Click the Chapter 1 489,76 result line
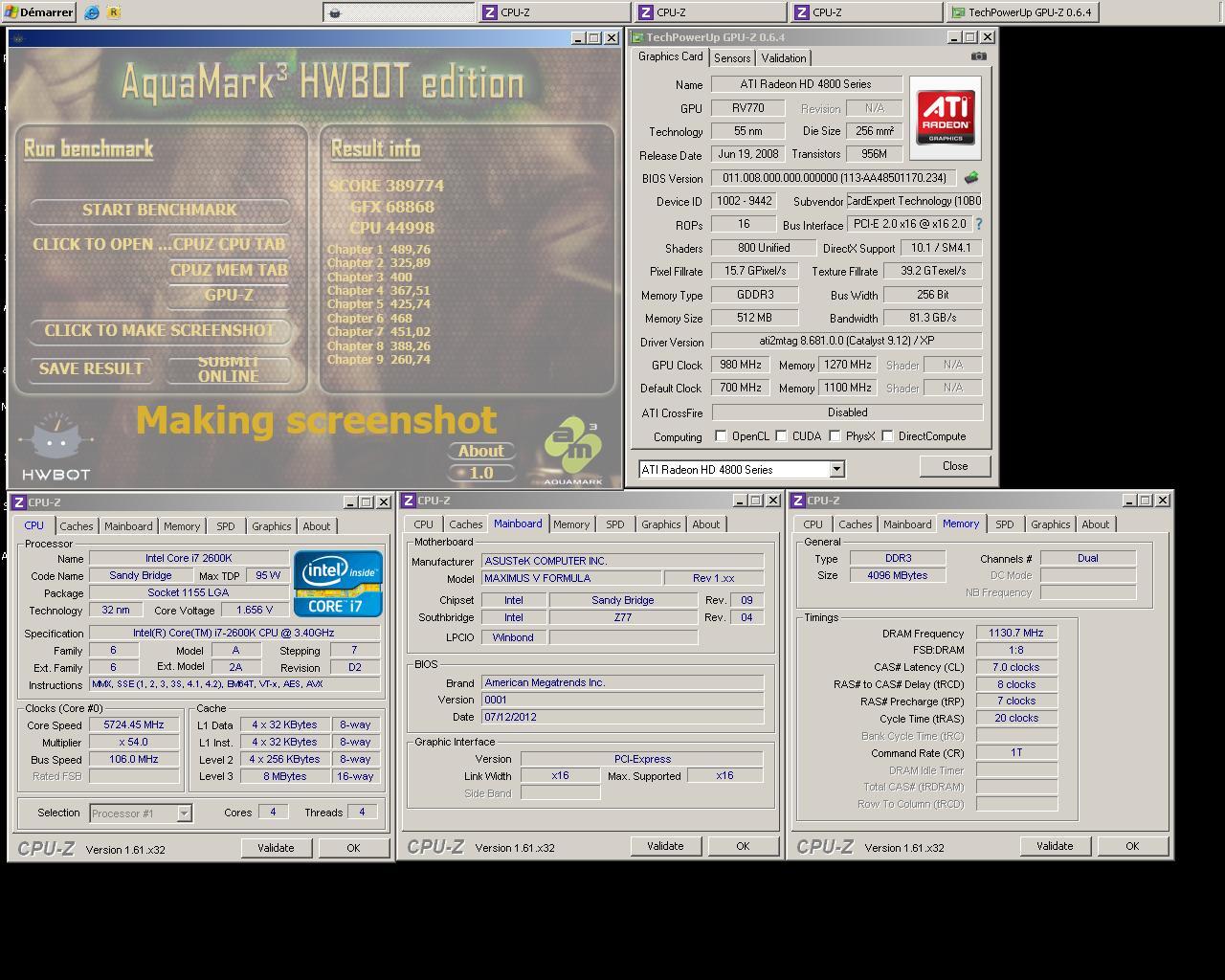This screenshot has width=1225, height=980. [379, 249]
